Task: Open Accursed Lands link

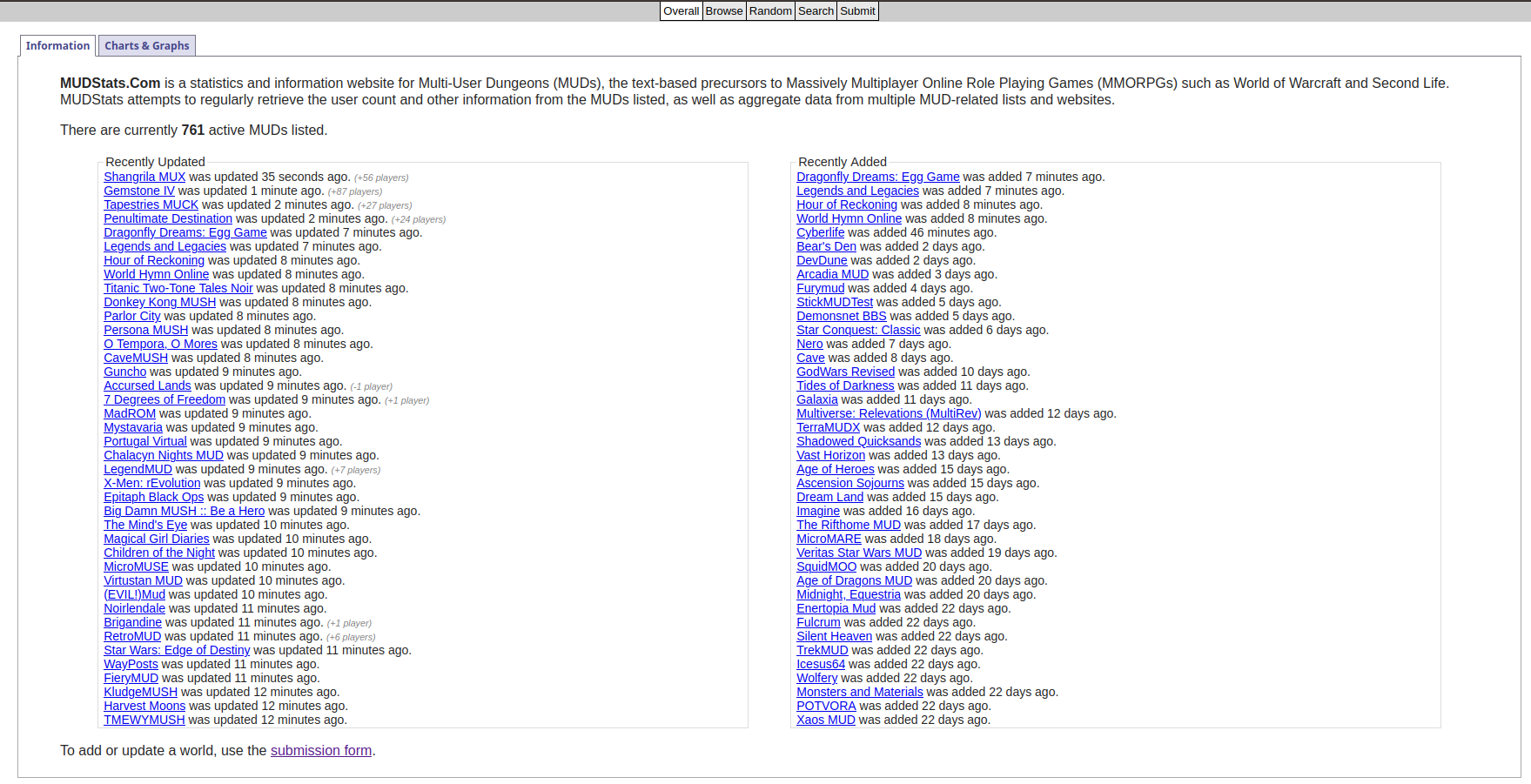Action: coord(147,385)
